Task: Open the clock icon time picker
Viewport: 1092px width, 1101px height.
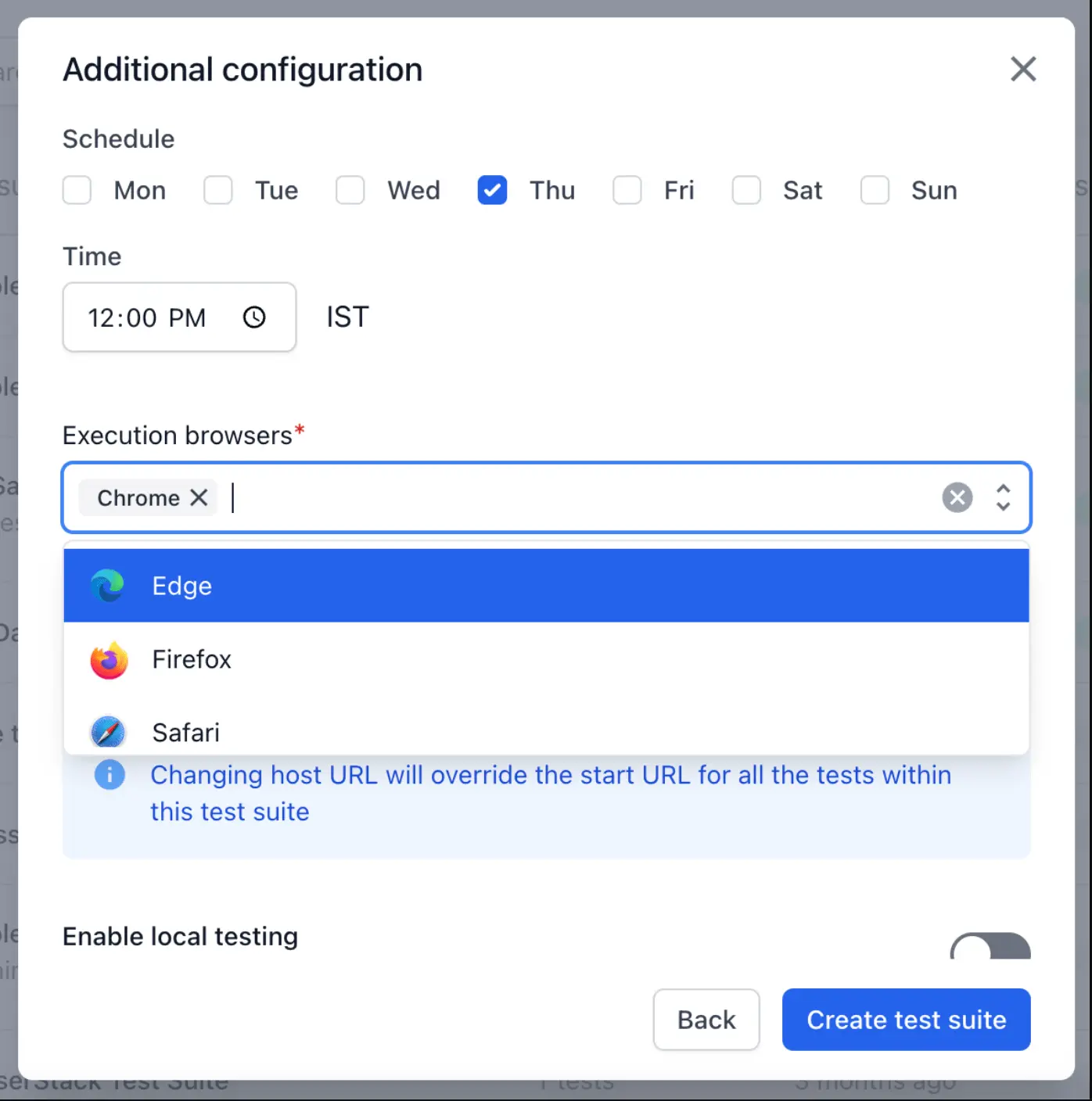Action: (x=254, y=317)
